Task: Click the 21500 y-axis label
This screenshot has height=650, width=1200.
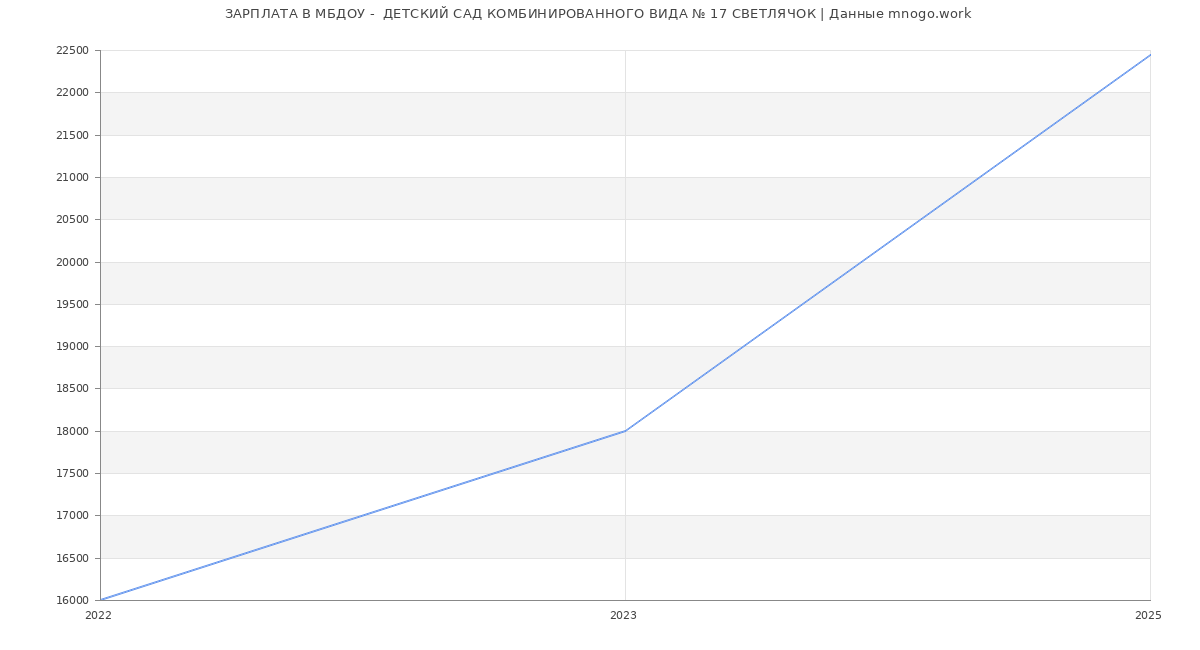Action: [x=72, y=135]
